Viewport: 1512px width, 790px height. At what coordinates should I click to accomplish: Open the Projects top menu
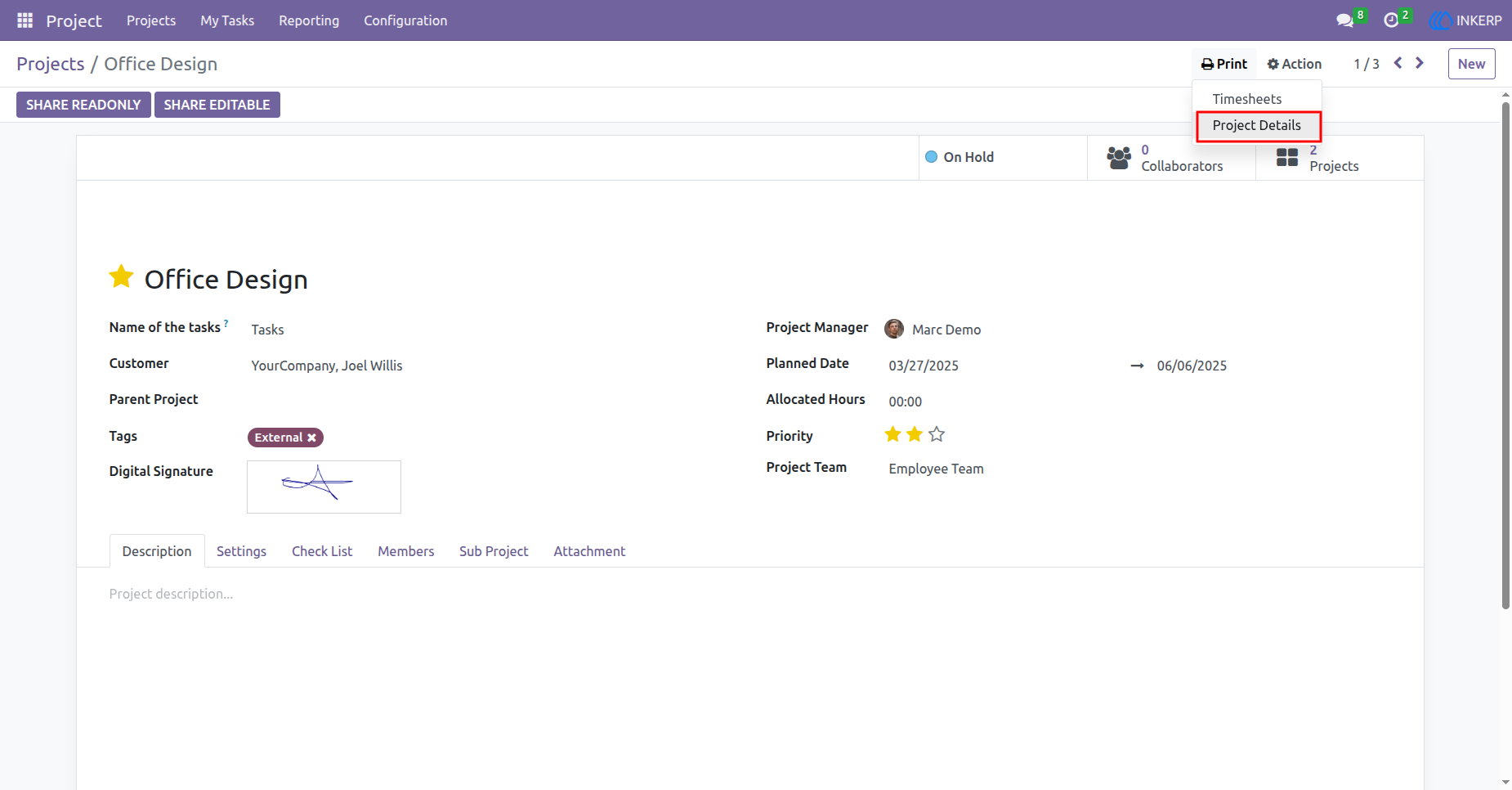[x=151, y=20]
